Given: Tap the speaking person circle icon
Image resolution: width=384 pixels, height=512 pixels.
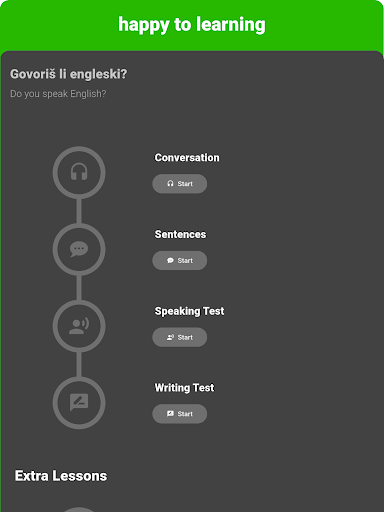Looking at the screenshot, I should (79, 326).
